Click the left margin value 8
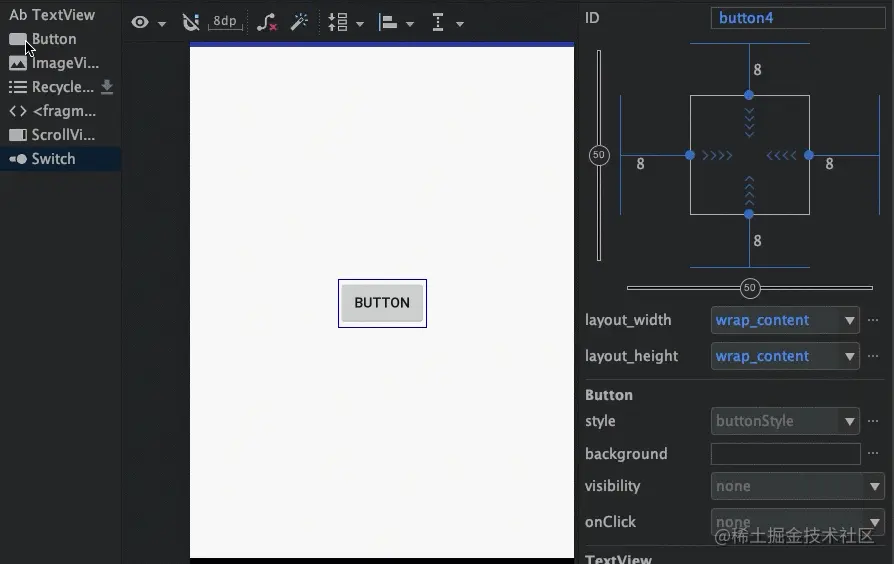This screenshot has height=564, width=894. pyautogui.click(x=640, y=164)
